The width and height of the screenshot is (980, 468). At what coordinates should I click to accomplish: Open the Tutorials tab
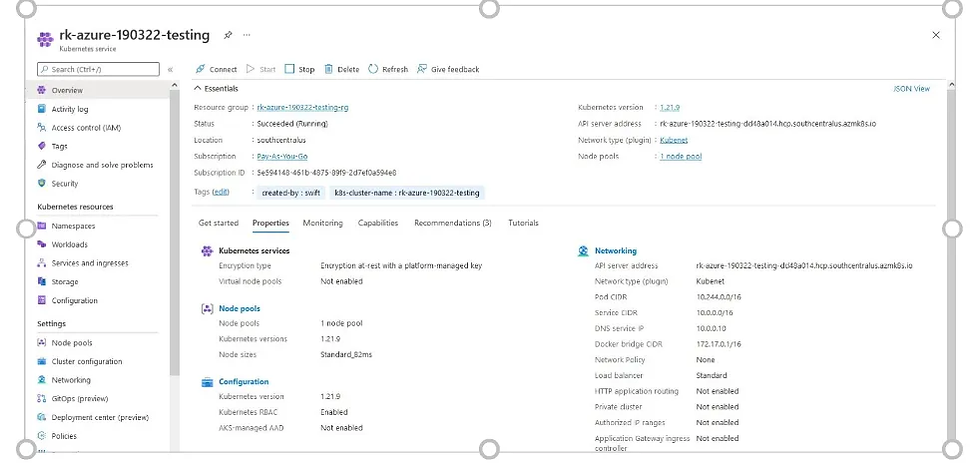[523, 223]
